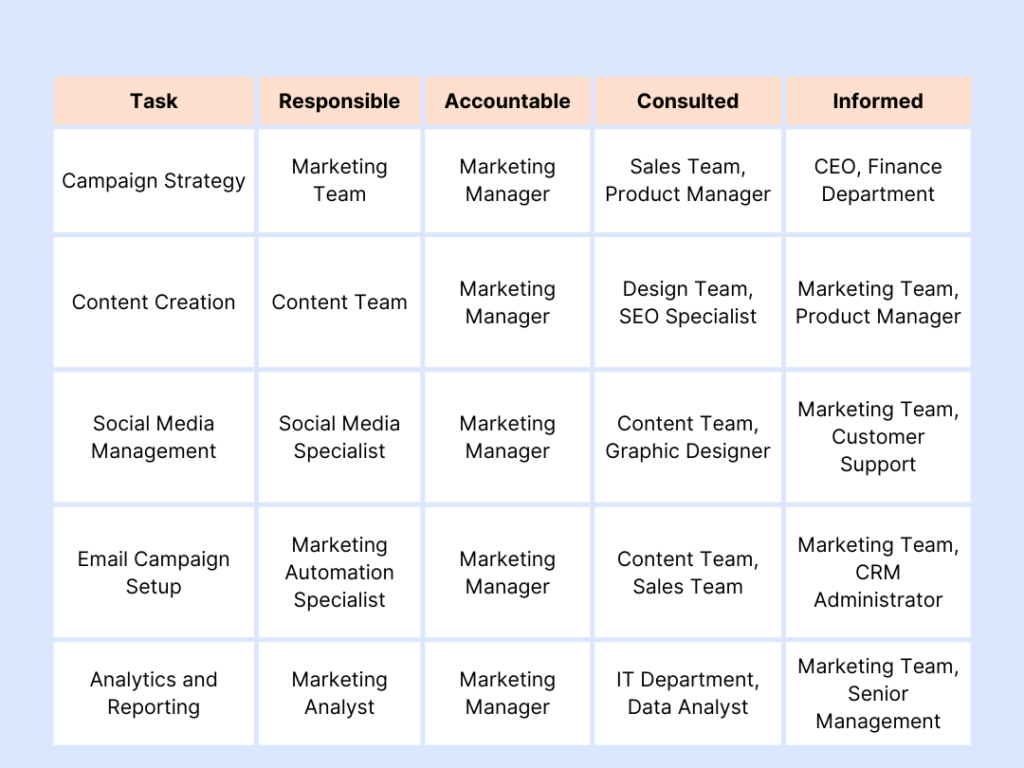Click the Consulted header cell

tap(688, 101)
